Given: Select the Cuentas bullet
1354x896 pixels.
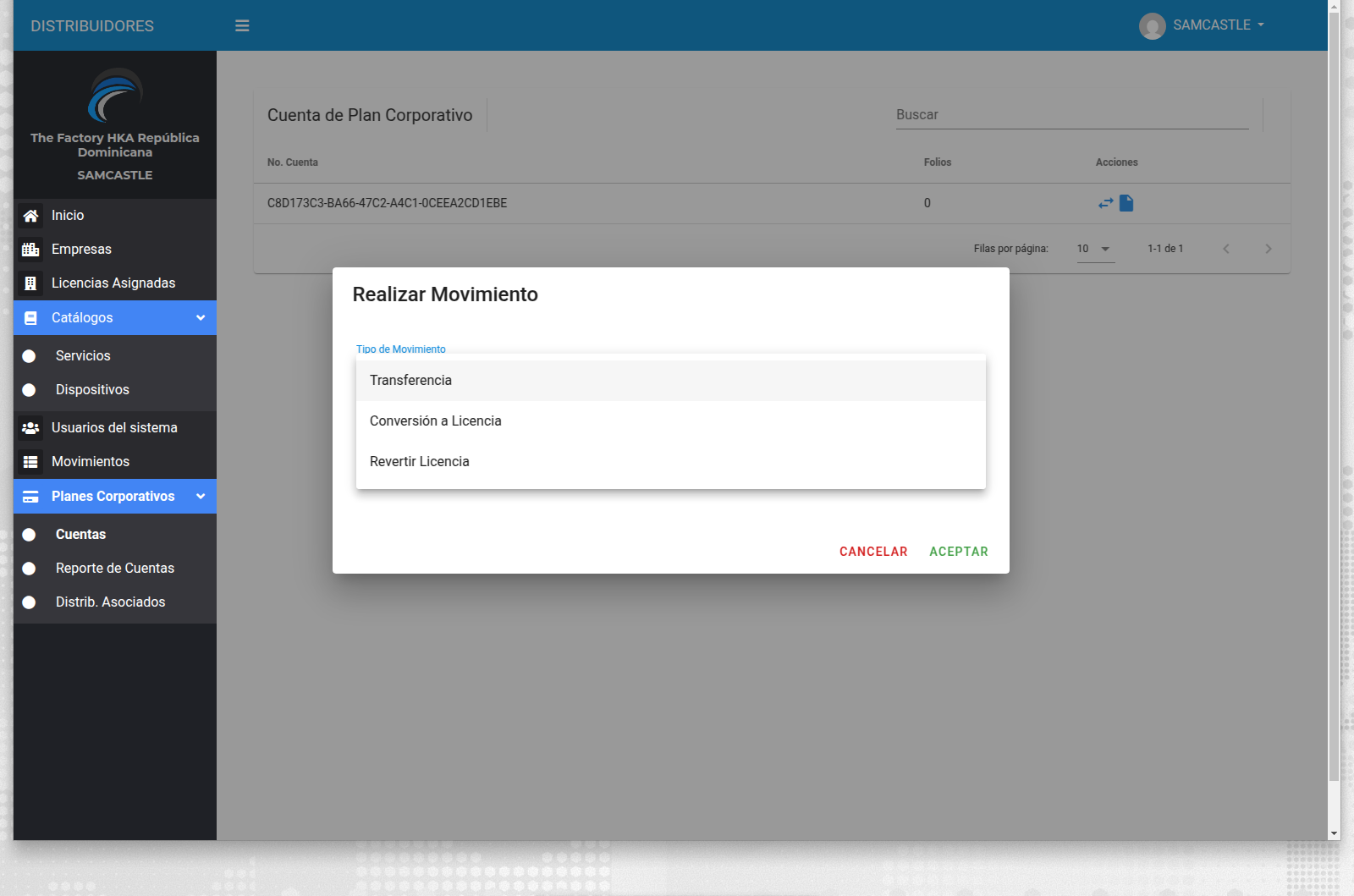Looking at the screenshot, I should tap(29, 535).
